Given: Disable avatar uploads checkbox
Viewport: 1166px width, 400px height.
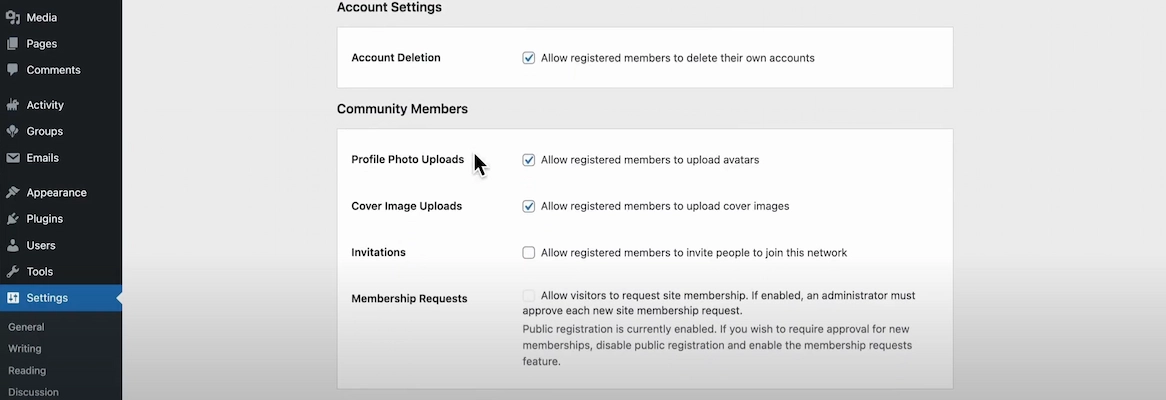Looking at the screenshot, I should coord(529,160).
